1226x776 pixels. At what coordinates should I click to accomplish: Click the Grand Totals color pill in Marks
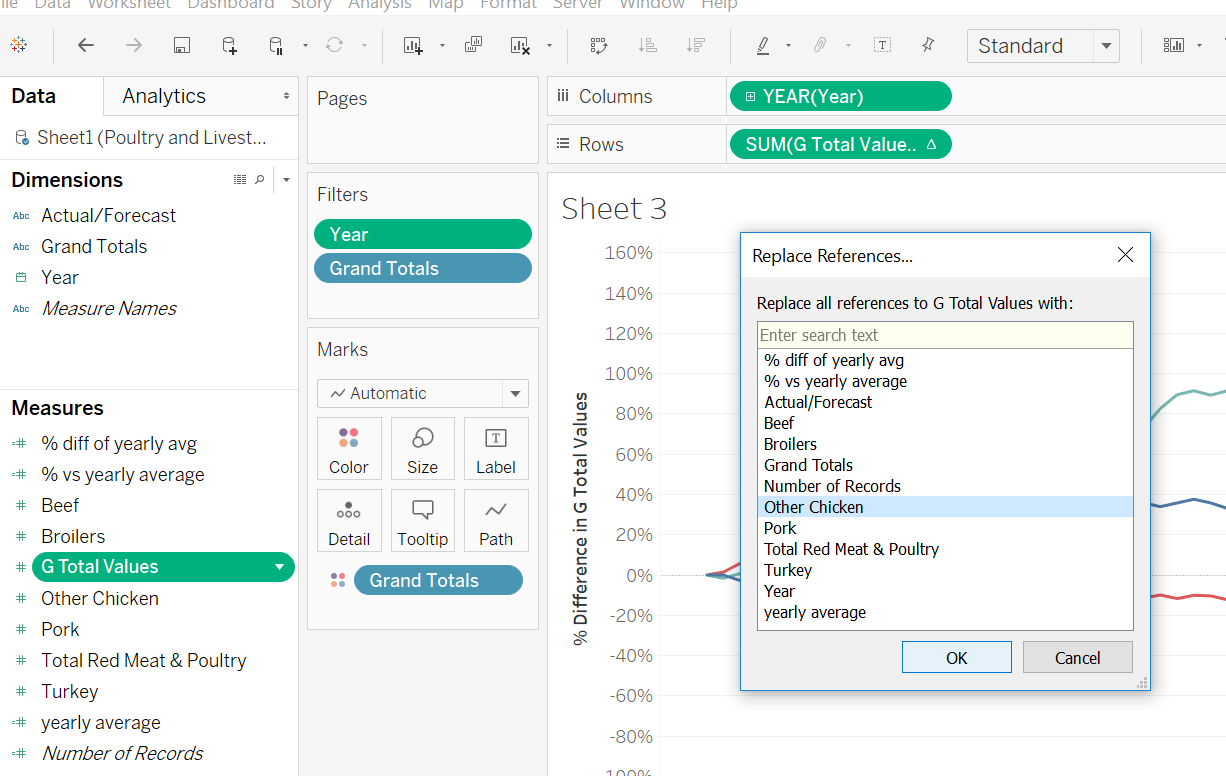pos(424,580)
